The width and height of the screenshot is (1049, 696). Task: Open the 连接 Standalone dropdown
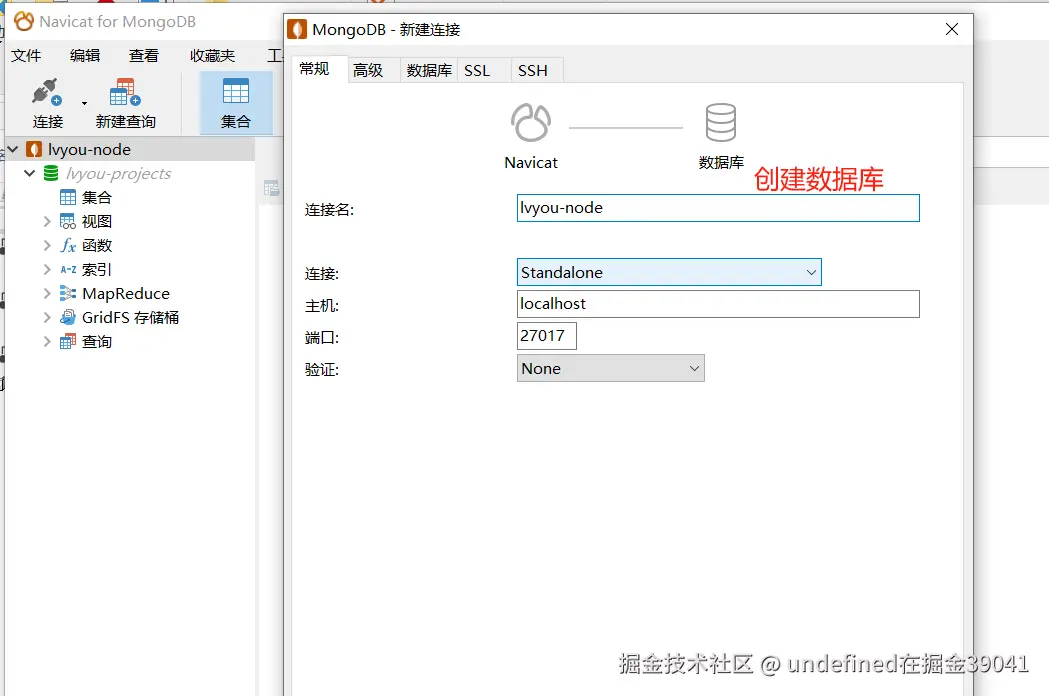pos(669,272)
